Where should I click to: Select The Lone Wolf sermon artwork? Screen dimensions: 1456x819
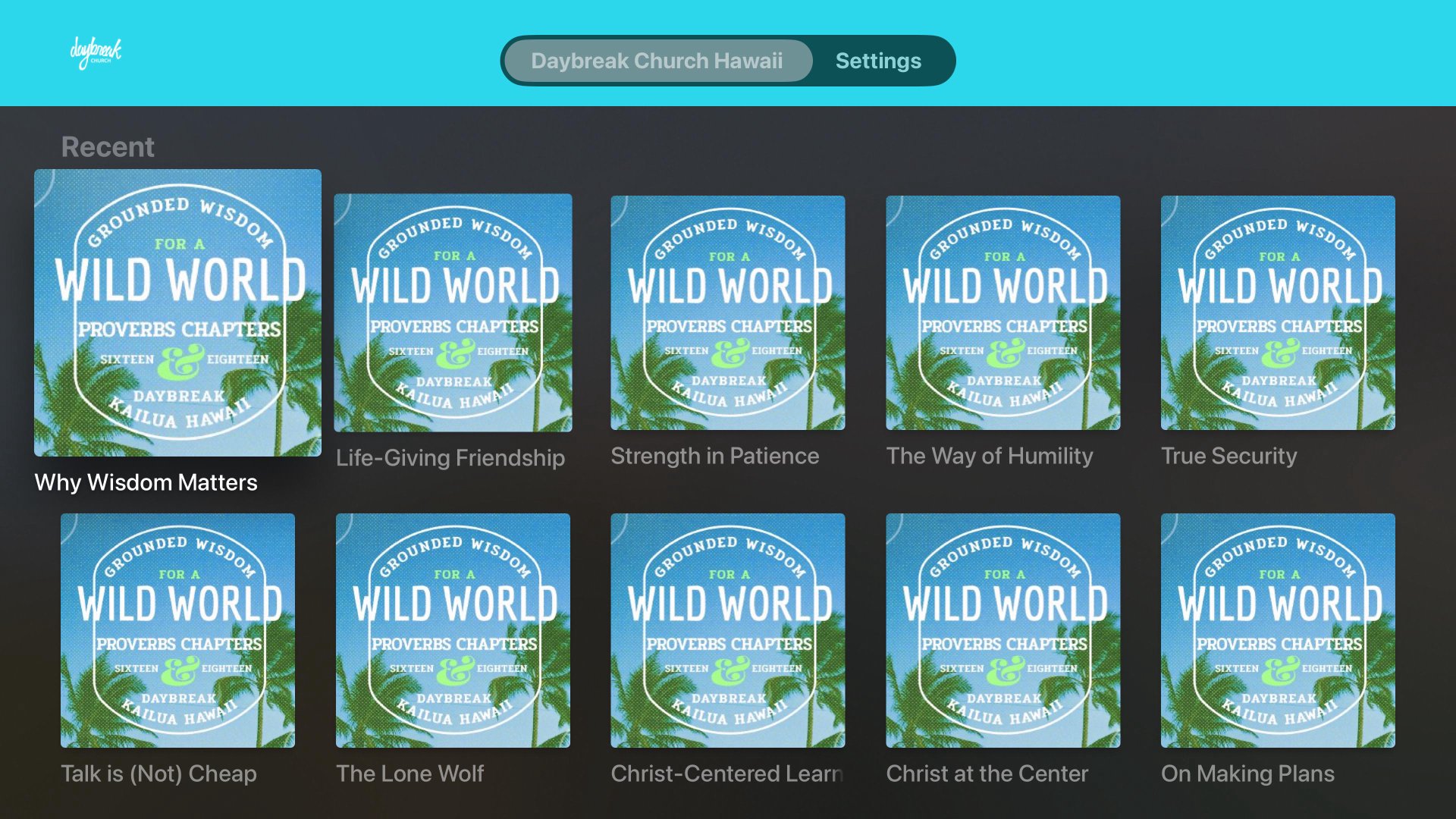(x=453, y=630)
